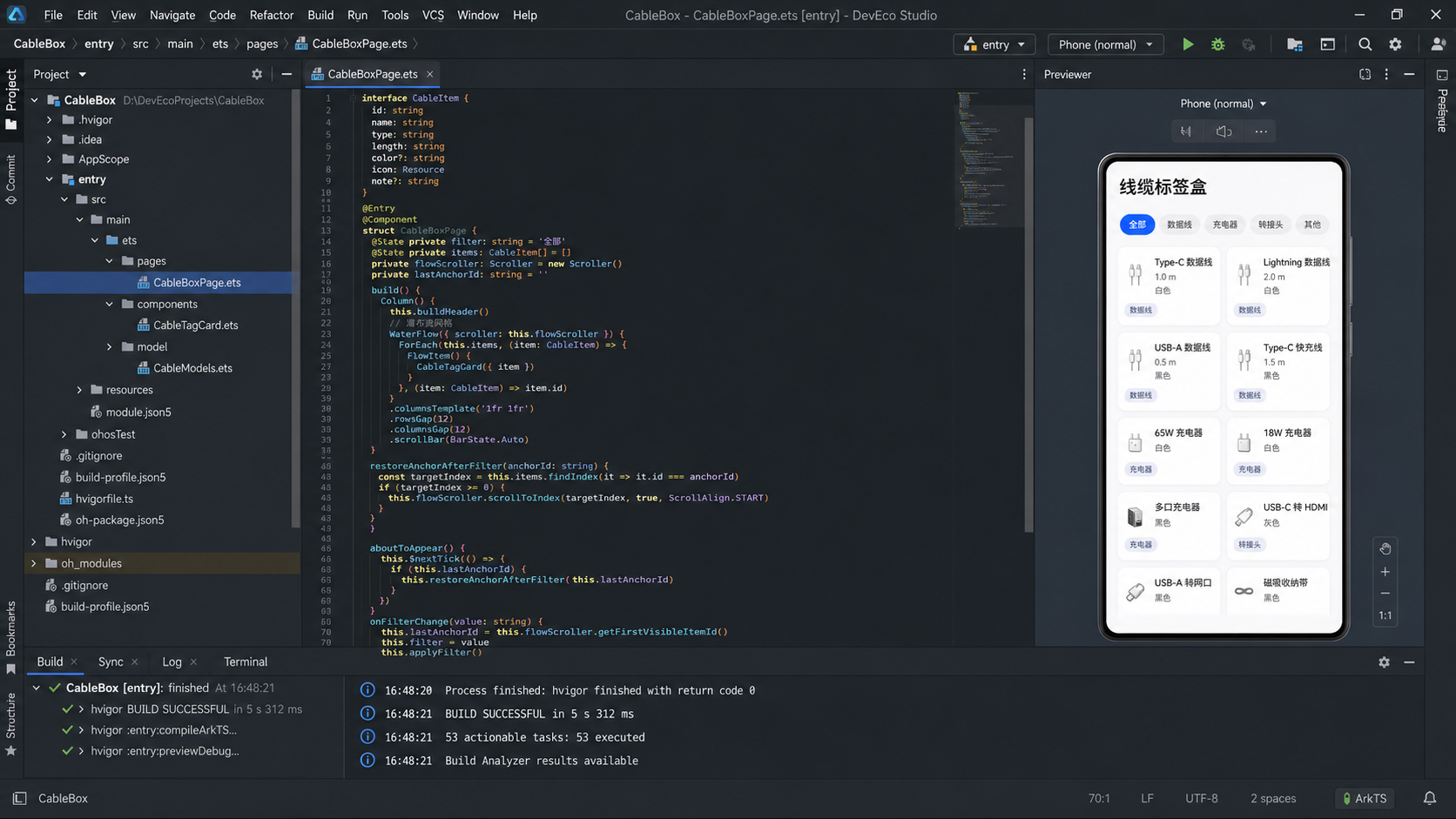Viewport: 1456px width, 819px height.
Task: Select the previewer hand pan tool
Action: [x=1385, y=549]
